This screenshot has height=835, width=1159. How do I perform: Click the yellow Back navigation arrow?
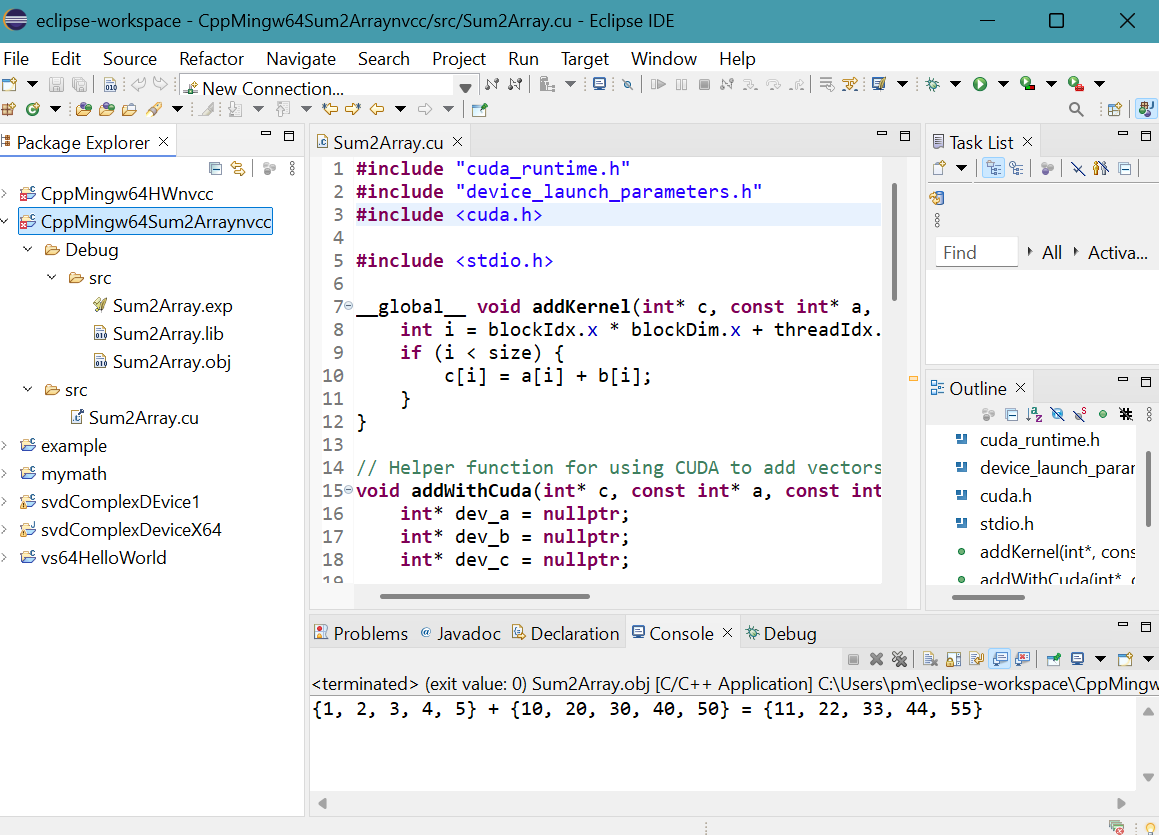[x=377, y=109]
